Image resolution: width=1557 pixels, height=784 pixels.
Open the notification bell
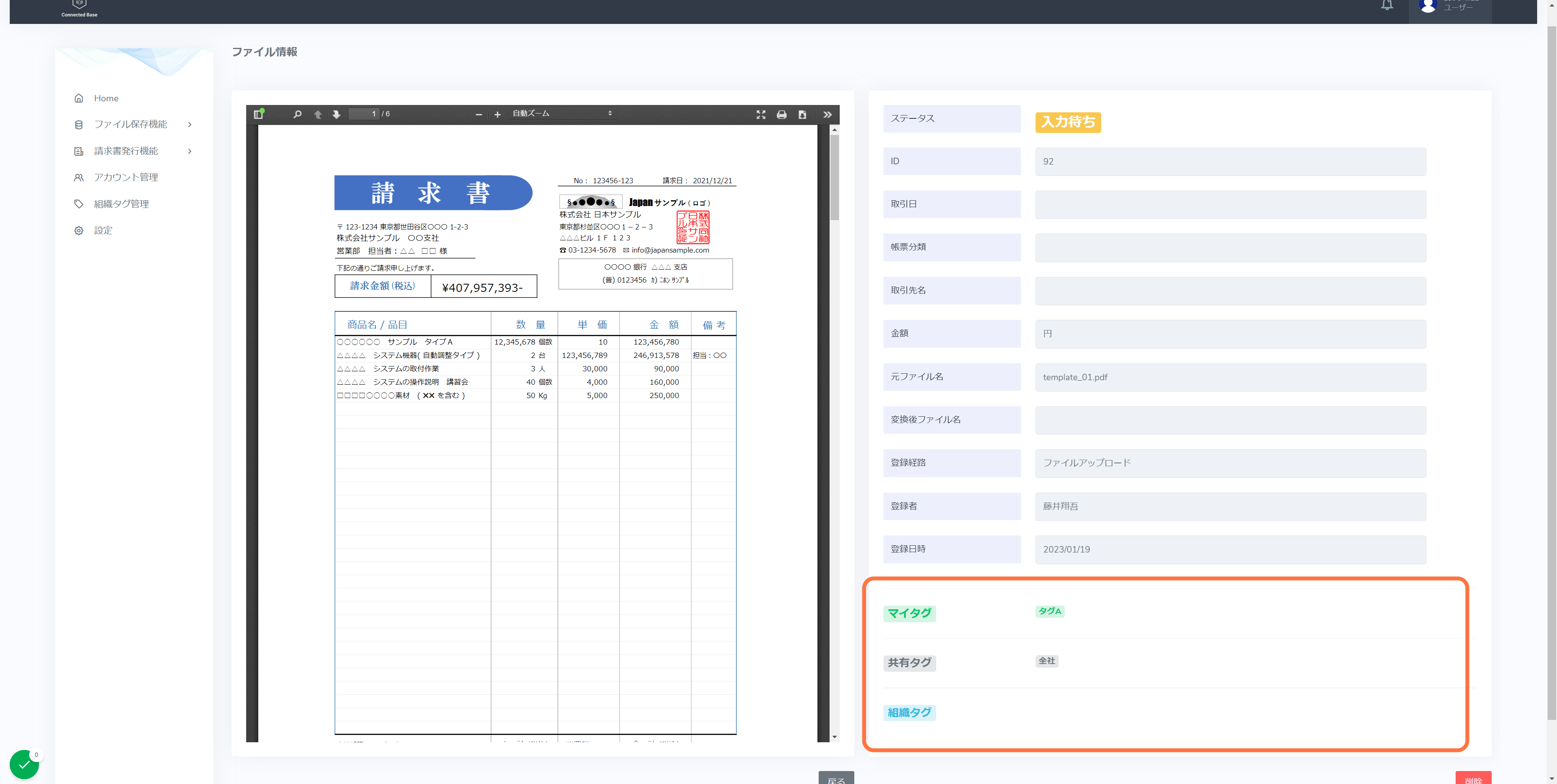coord(1387,5)
